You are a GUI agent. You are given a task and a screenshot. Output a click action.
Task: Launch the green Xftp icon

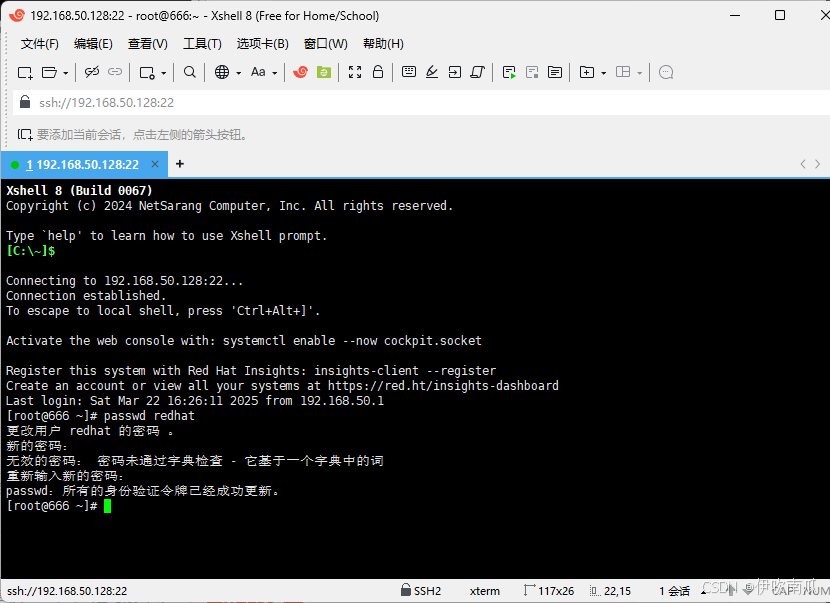coord(324,72)
